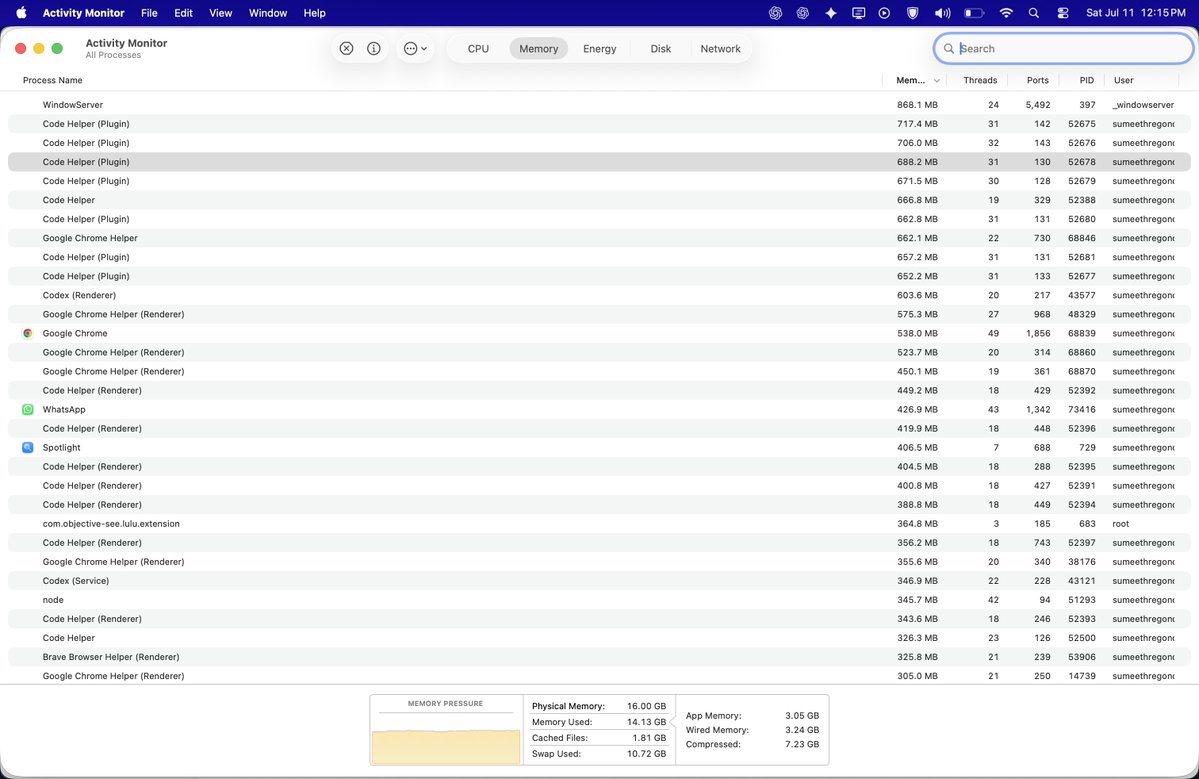
Task: Click the Memory Used 14.13 GB entry
Action: pyautogui.click(x=599, y=722)
